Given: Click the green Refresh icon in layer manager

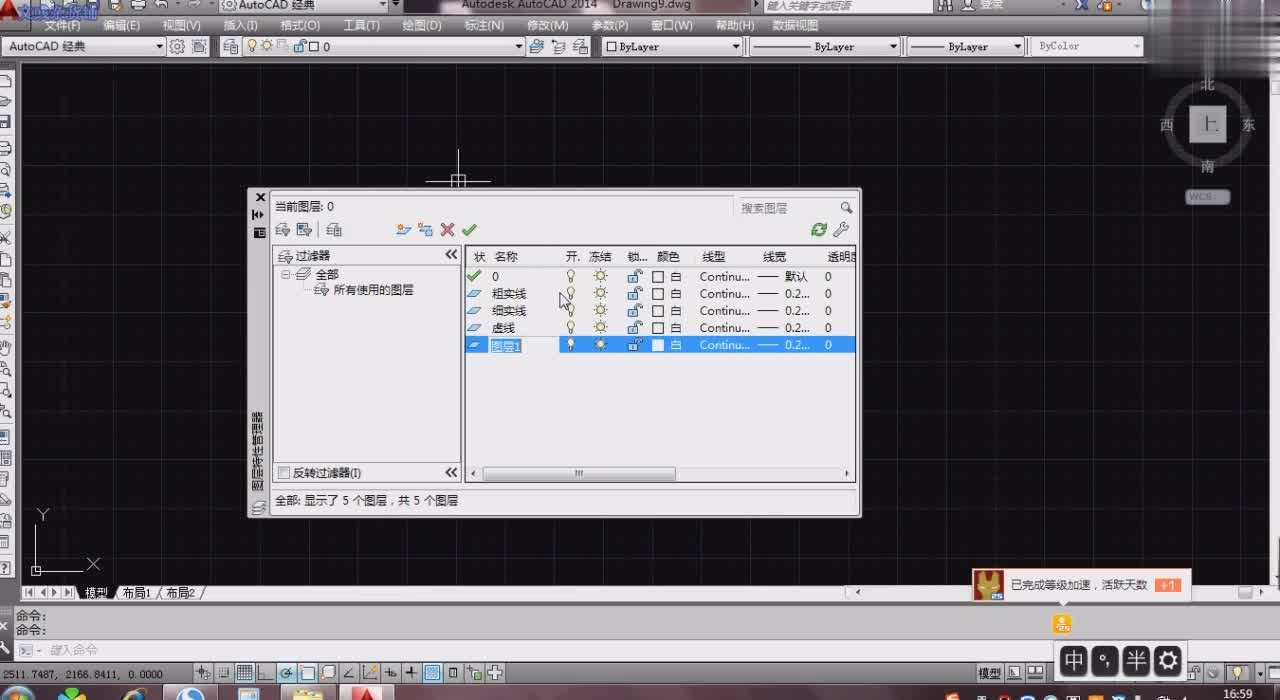Looking at the screenshot, I should (x=819, y=230).
